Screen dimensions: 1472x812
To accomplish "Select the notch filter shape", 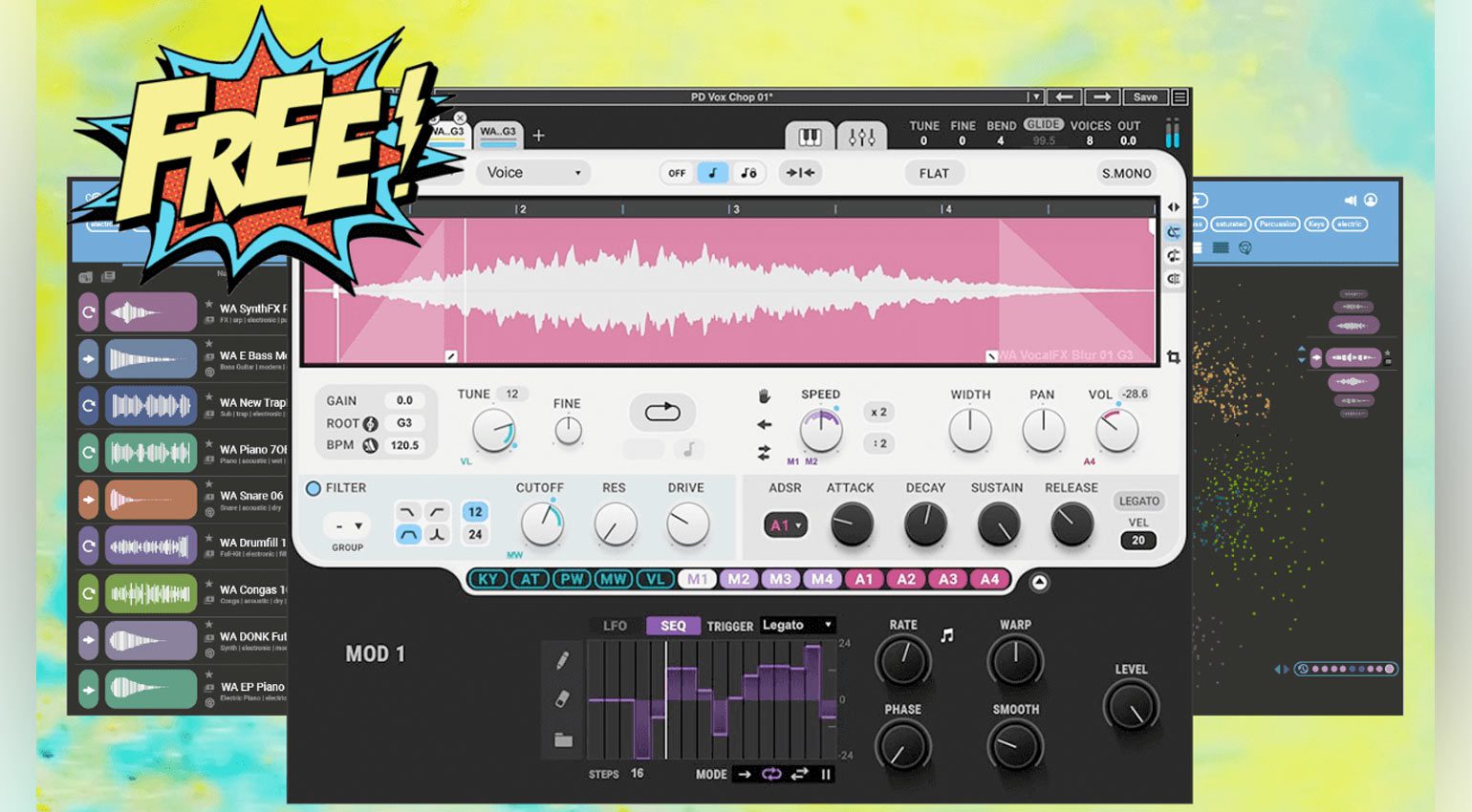I will (x=437, y=535).
